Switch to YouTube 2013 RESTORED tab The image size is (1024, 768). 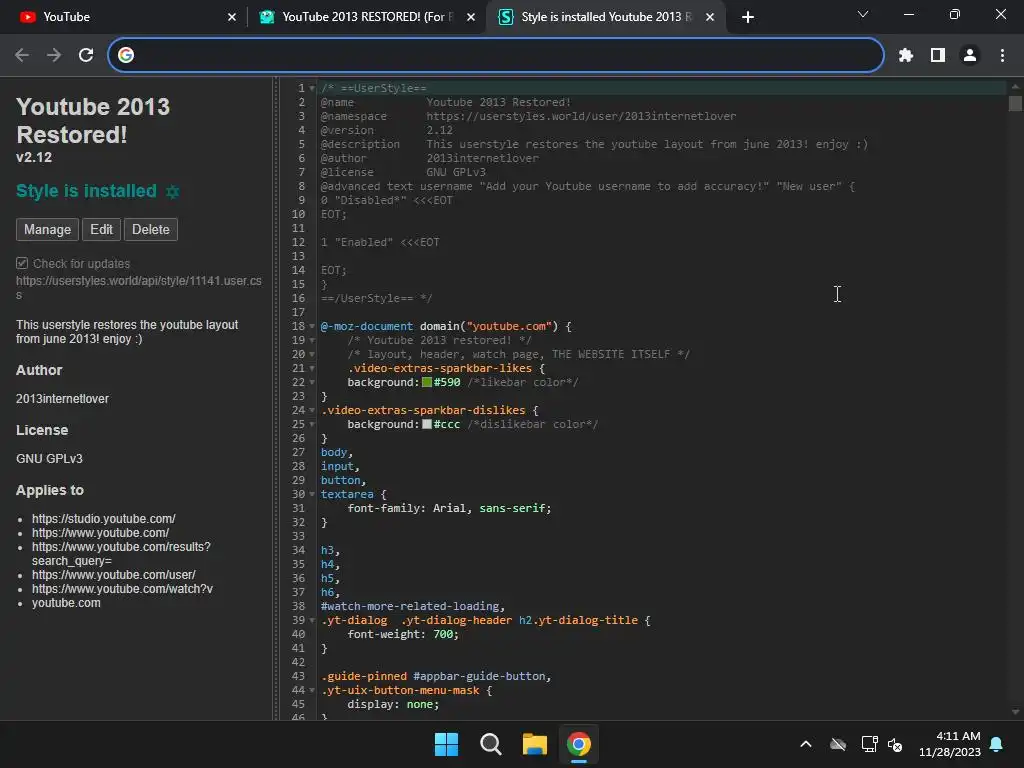(x=366, y=17)
